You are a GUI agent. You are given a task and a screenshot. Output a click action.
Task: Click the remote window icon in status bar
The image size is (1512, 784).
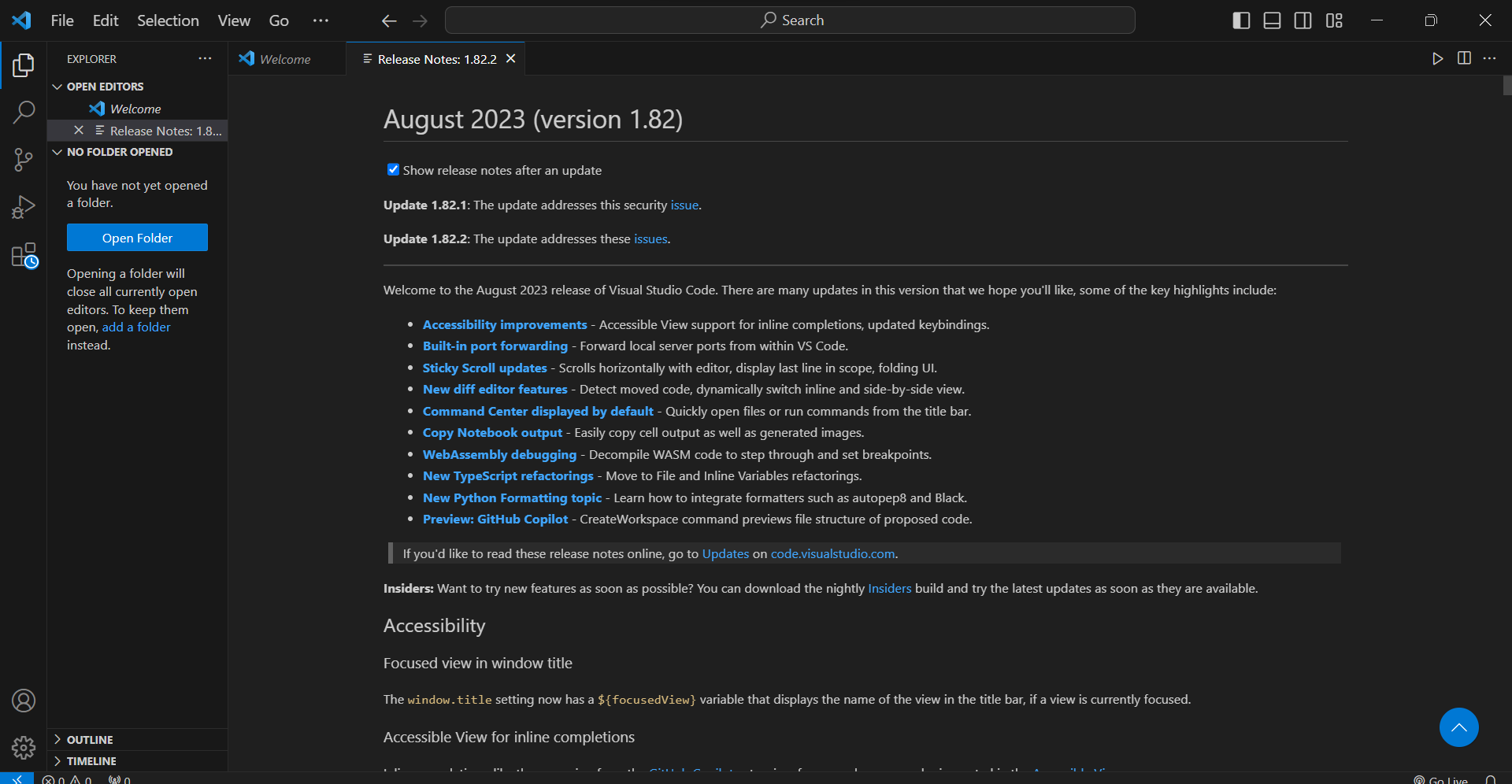click(17, 778)
